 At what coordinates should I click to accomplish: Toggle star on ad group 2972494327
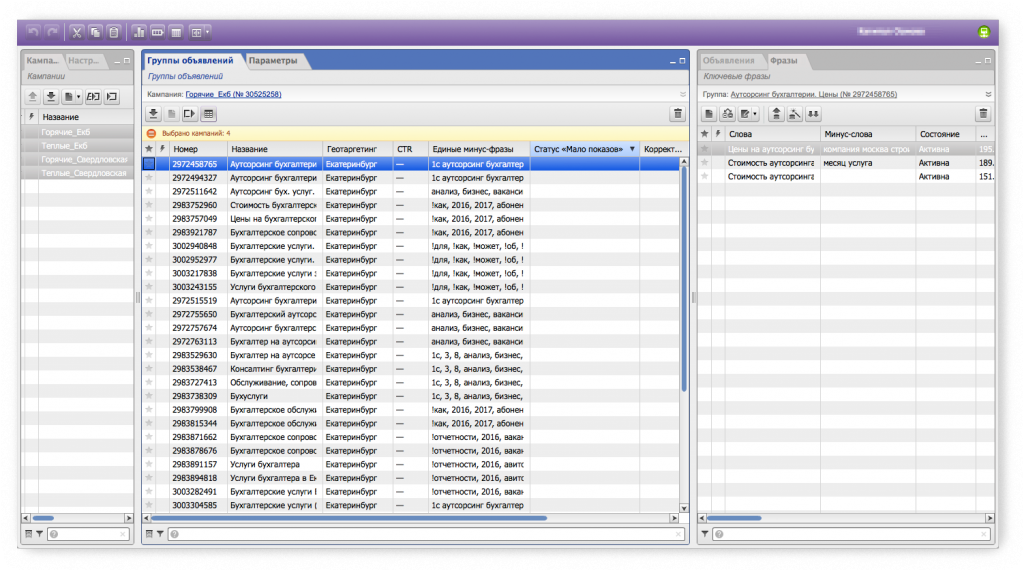[149, 177]
